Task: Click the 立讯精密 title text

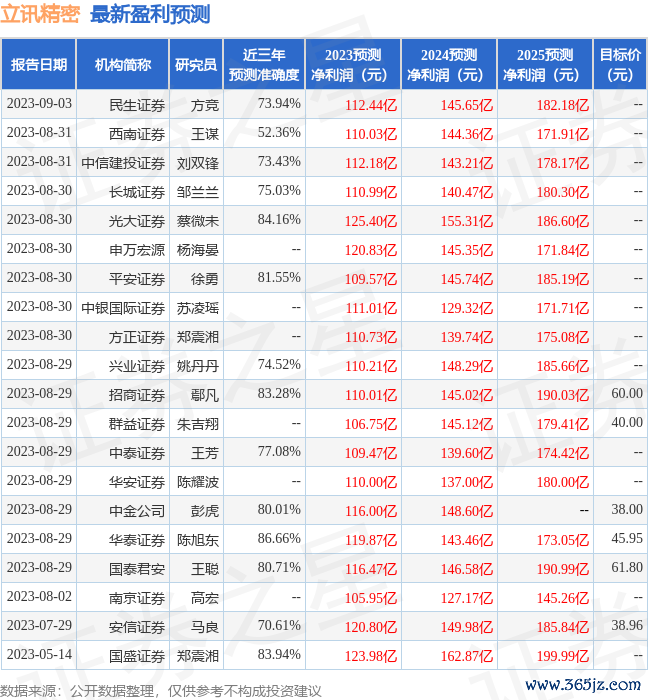Action: point(40,14)
